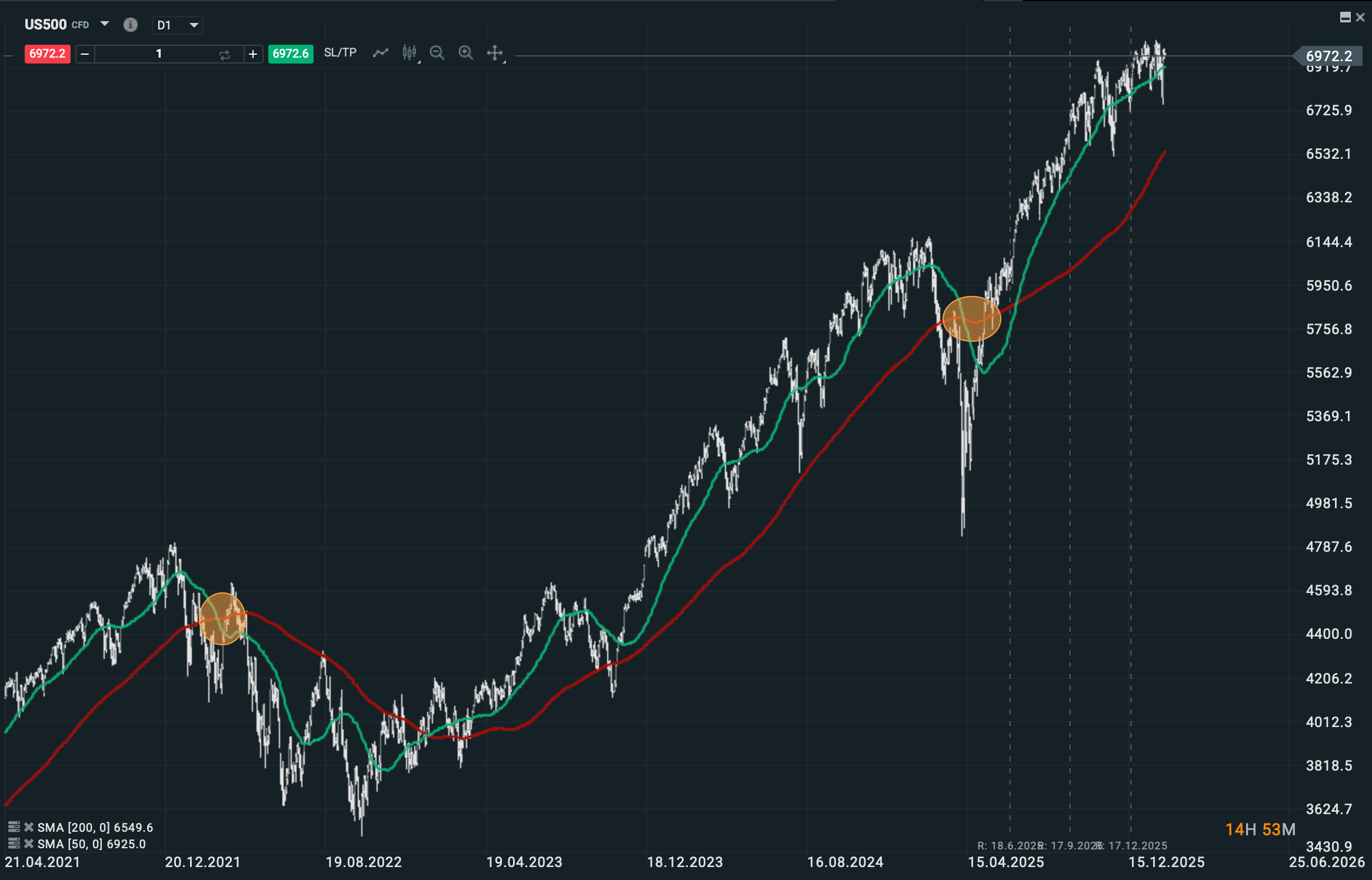The height and width of the screenshot is (880, 1372).
Task: Decrease trade volume with minus button
Action: coord(85,54)
